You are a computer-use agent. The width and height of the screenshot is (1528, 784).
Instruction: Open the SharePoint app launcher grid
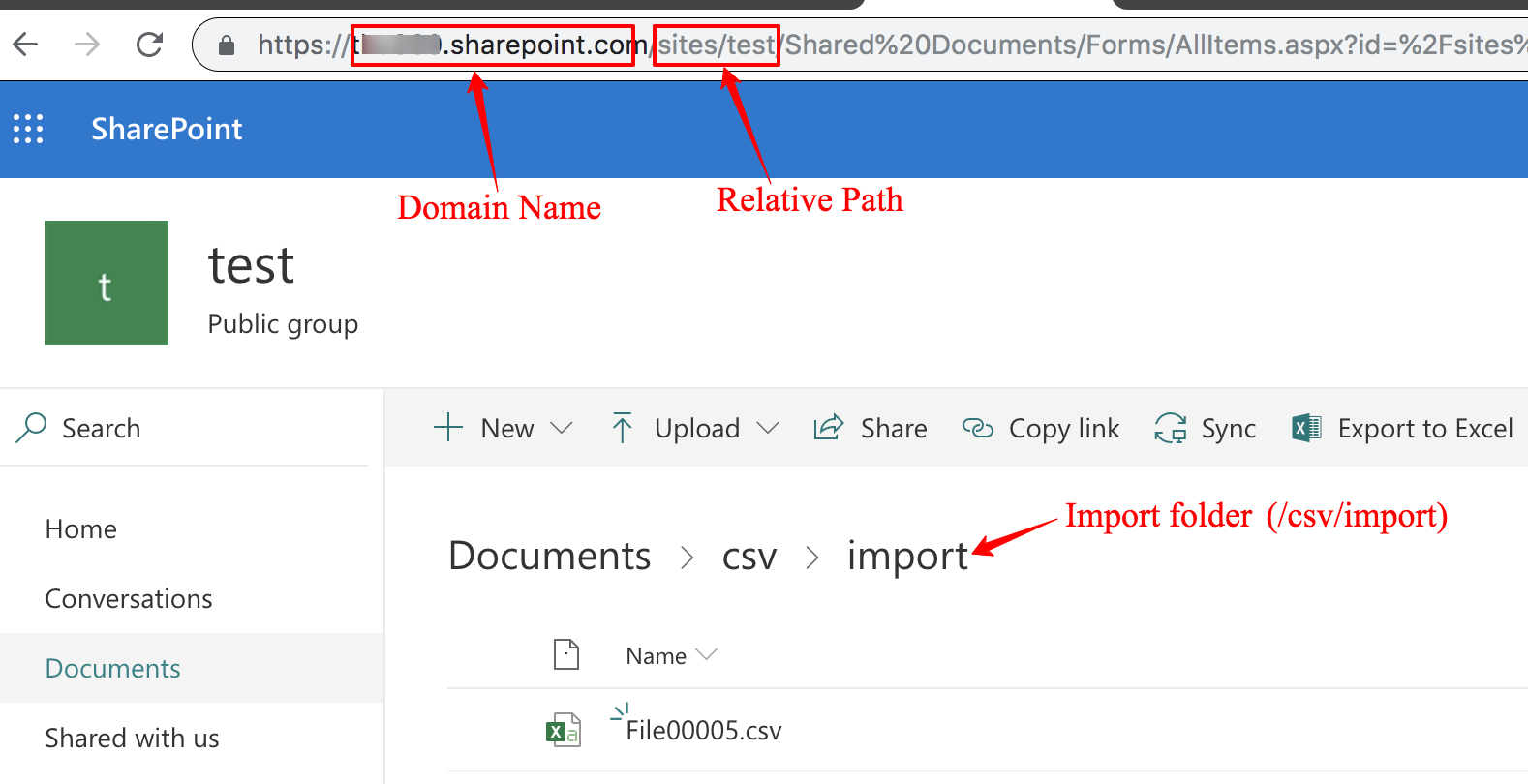coord(28,129)
